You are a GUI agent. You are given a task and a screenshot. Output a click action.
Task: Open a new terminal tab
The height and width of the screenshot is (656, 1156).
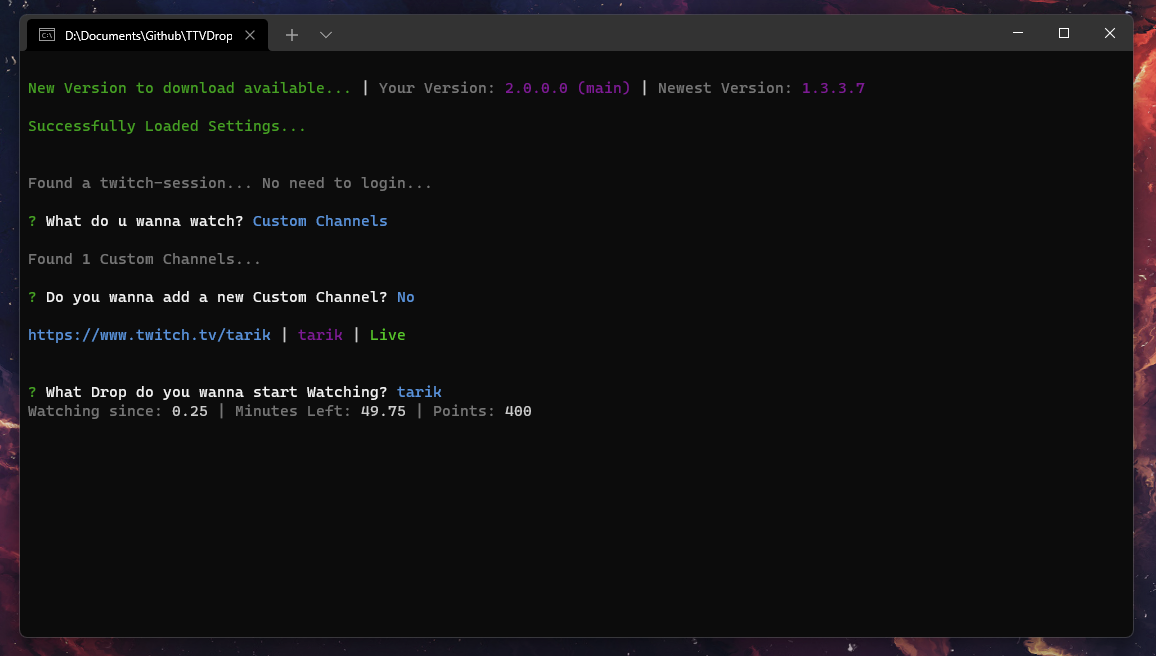292,35
